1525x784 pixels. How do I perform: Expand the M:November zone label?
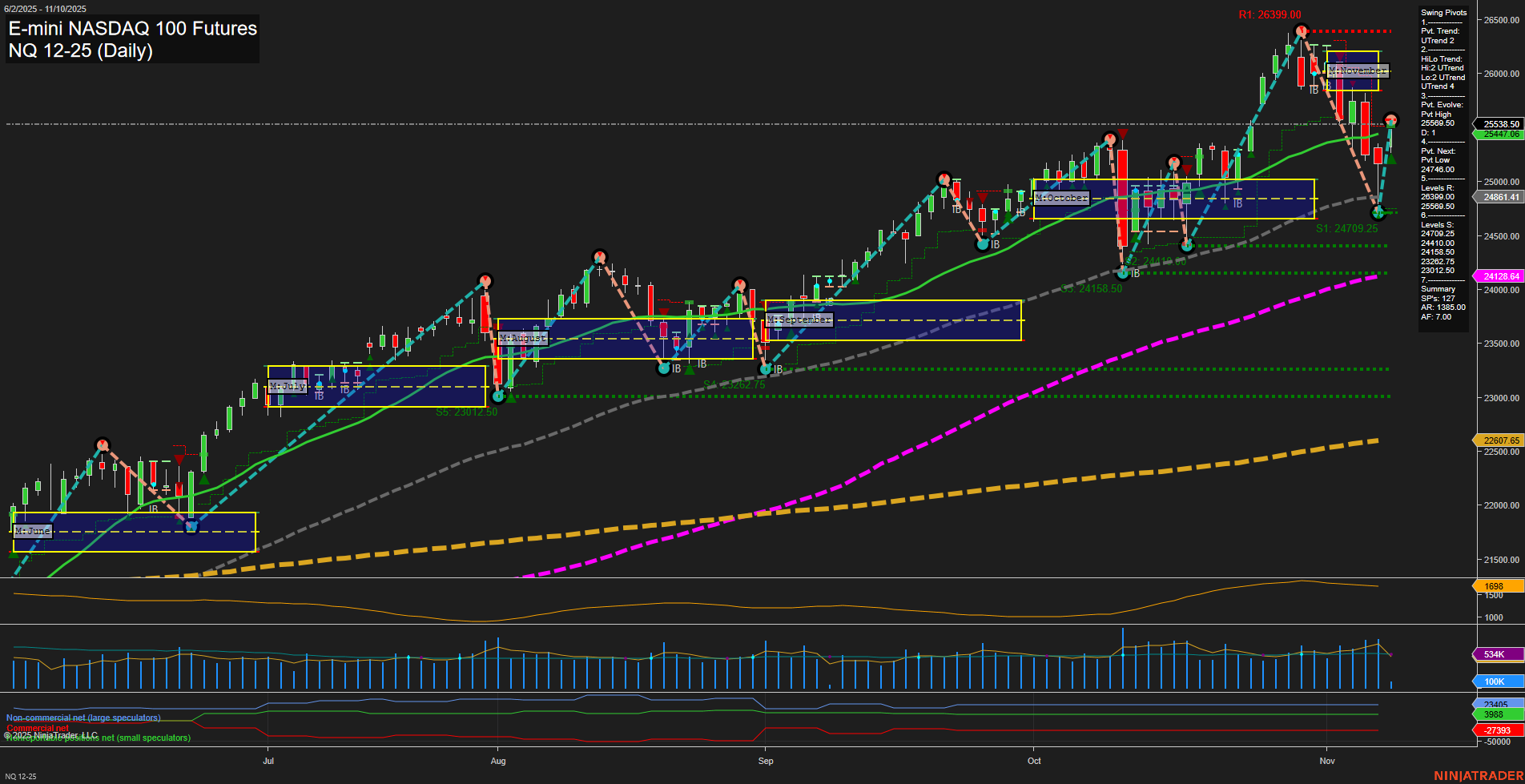pyautogui.click(x=1359, y=71)
